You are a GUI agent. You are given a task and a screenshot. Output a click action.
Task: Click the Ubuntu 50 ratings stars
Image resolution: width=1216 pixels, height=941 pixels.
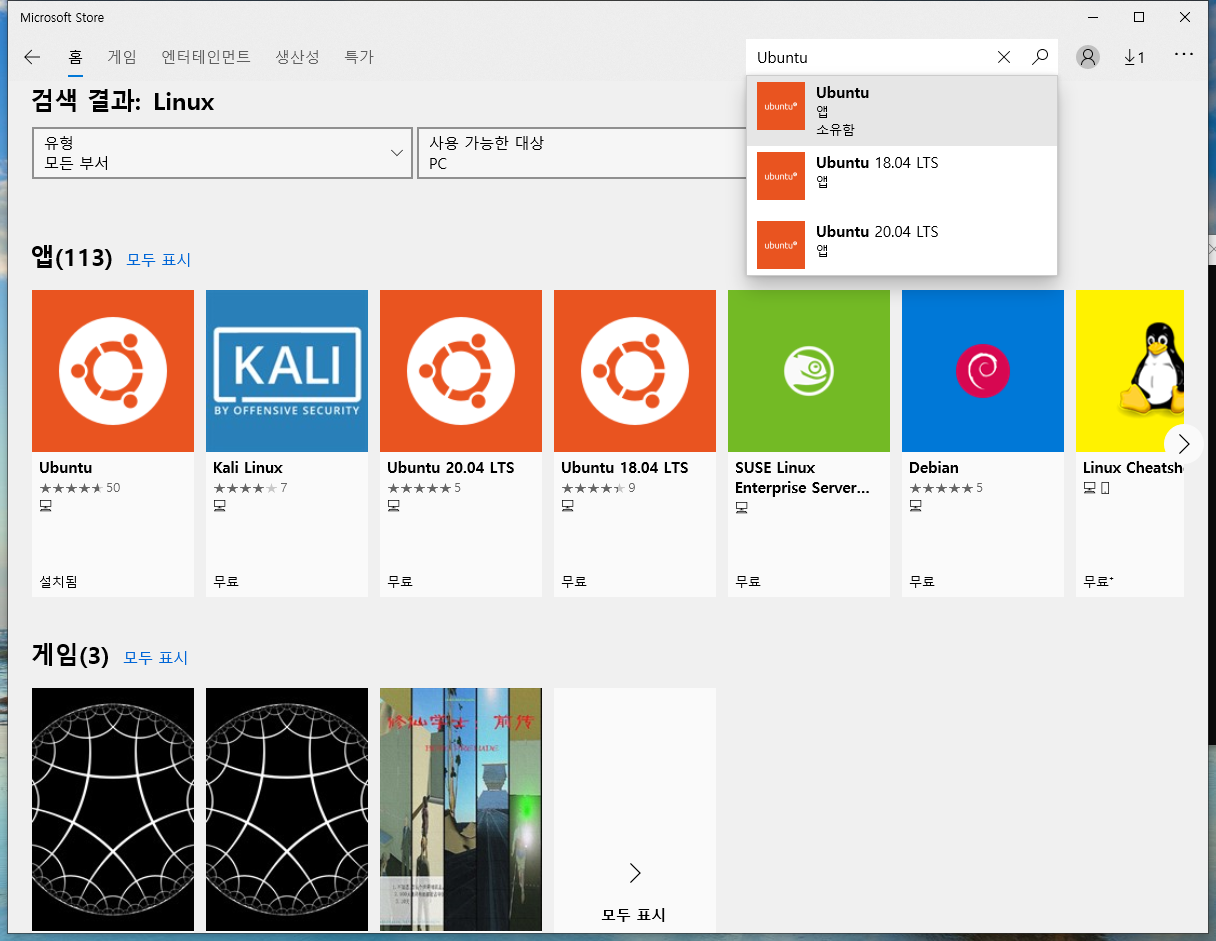click(x=80, y=488)
